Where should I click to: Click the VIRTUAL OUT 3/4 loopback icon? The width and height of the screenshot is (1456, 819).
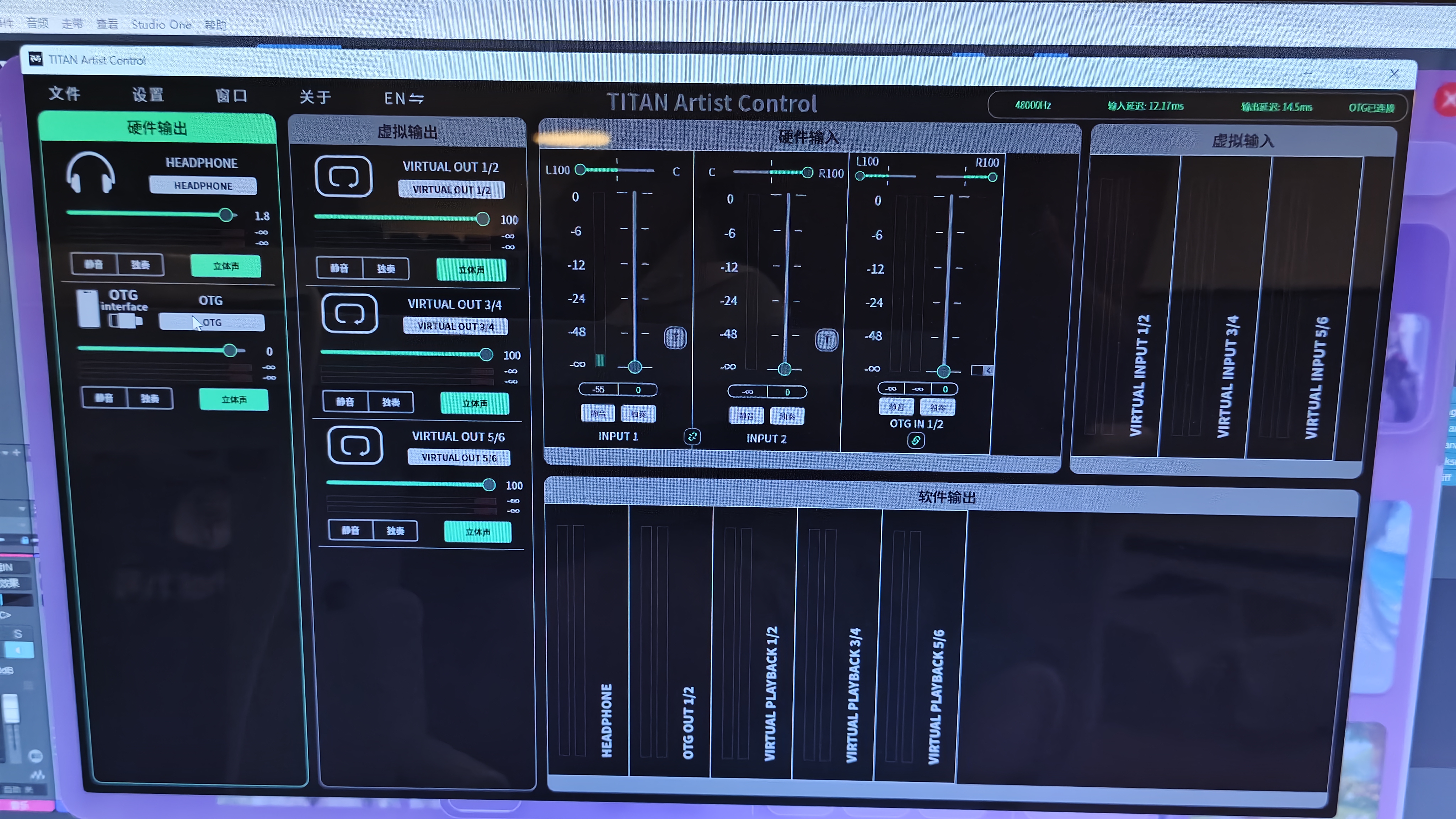[349, 313]
